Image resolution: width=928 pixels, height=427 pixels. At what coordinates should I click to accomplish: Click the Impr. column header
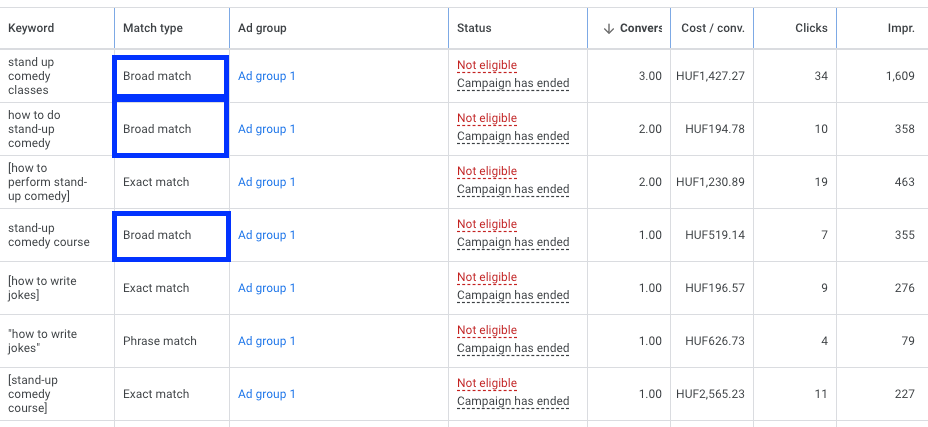pyautogui.click(x=900, y=28)
